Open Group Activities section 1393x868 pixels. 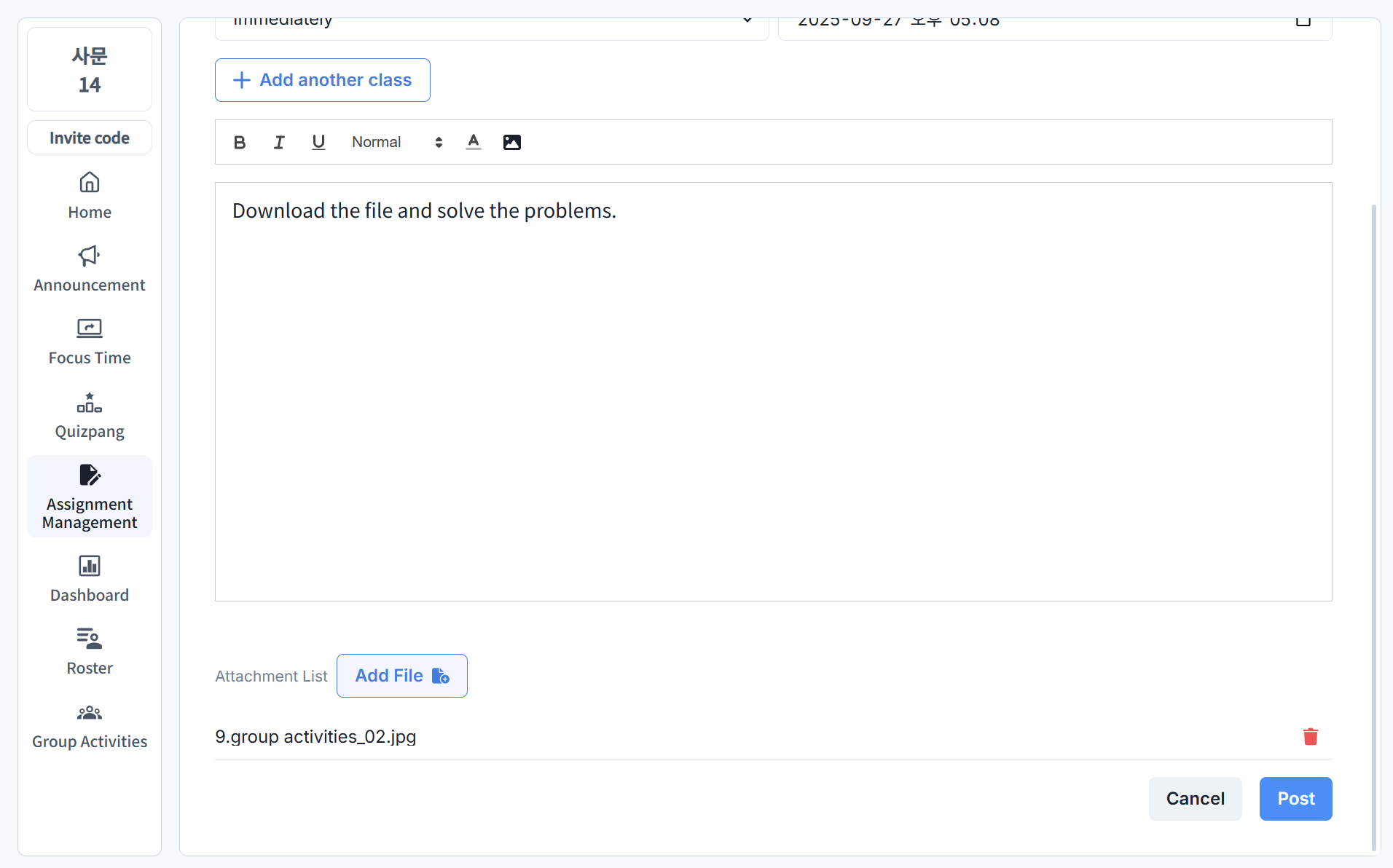(x=90, y=725)
